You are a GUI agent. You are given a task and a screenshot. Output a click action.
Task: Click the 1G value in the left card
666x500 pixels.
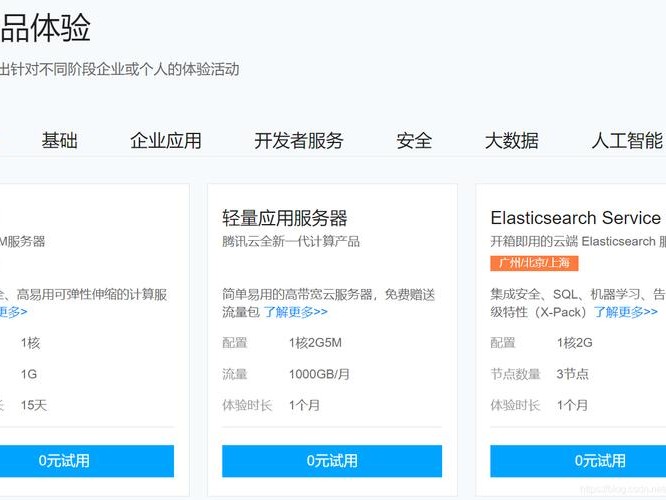[x=29, y=374]
